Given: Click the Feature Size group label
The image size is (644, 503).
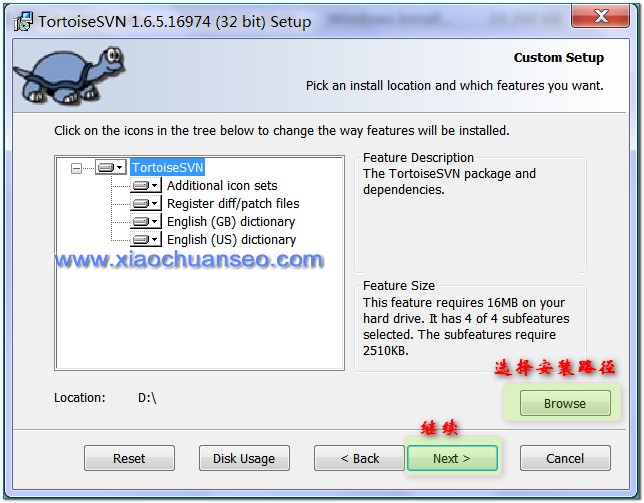Looking at the screenshot, I should click(399, 285).
